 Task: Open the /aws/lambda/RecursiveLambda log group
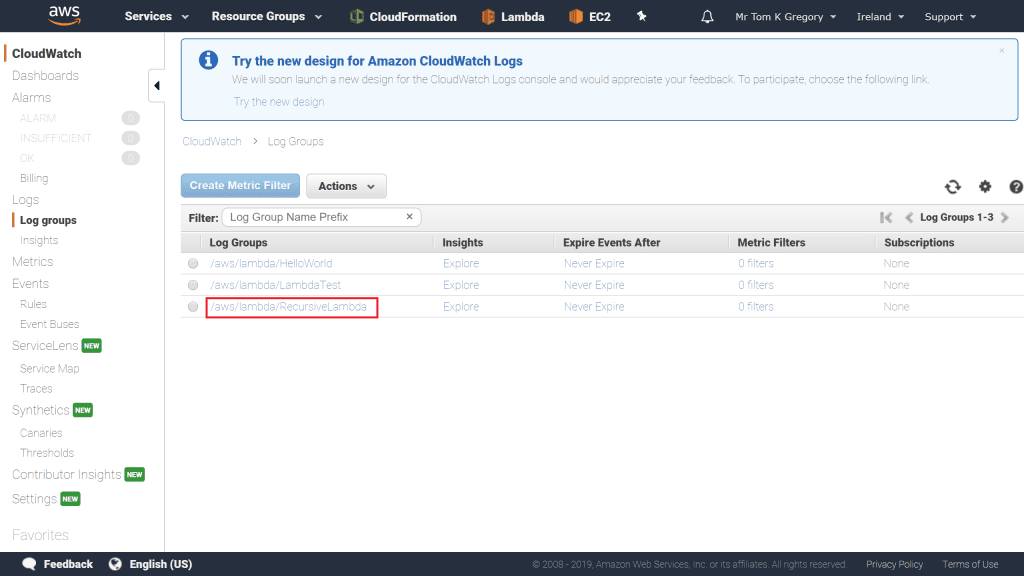pyautogui.click(x=288, y=307)
